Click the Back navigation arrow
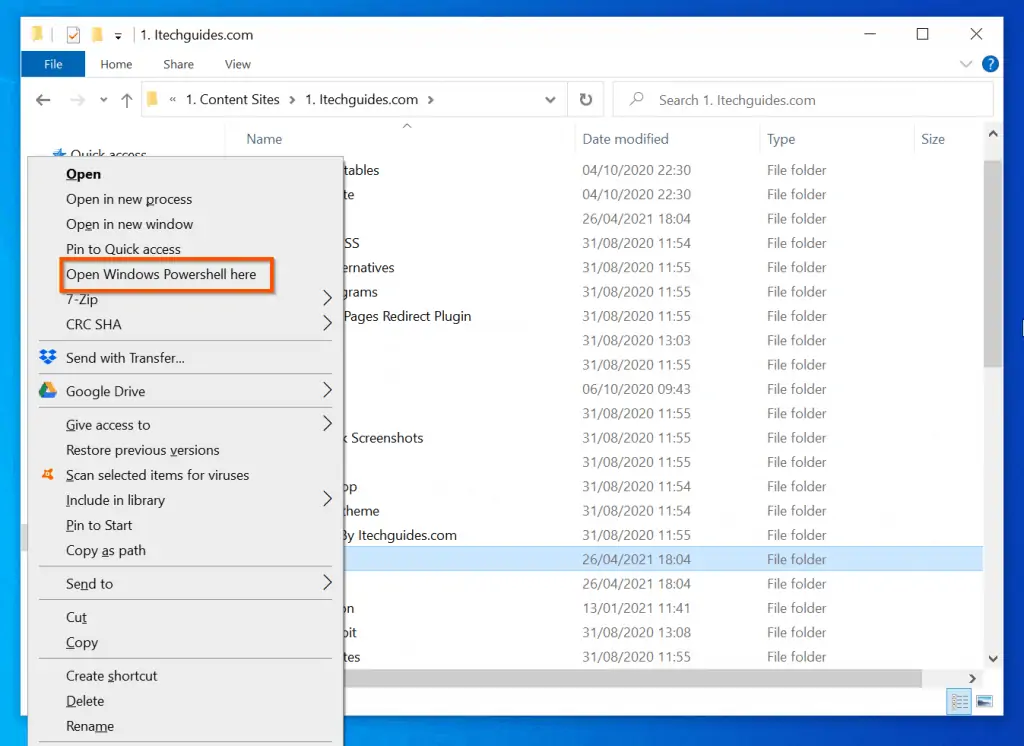This screenshot has width=1024, height=746. tap(43, 100)
